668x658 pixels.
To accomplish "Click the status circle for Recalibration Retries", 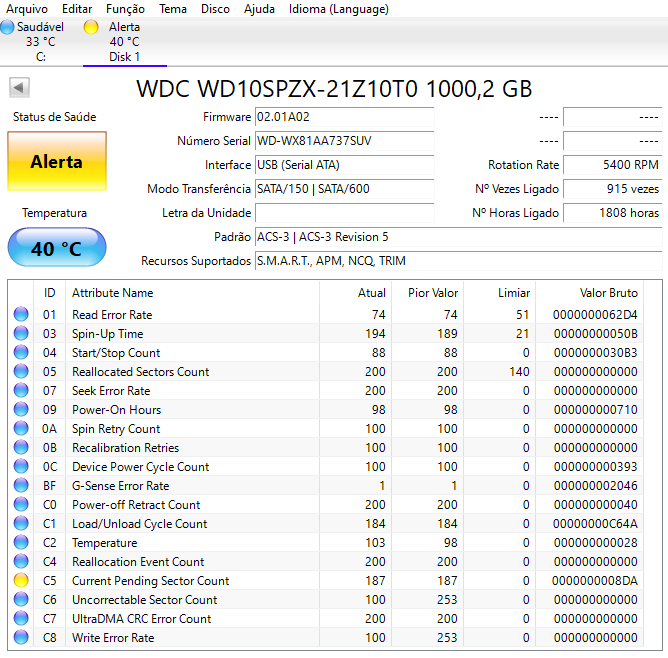I will click(x=21, y=447).
